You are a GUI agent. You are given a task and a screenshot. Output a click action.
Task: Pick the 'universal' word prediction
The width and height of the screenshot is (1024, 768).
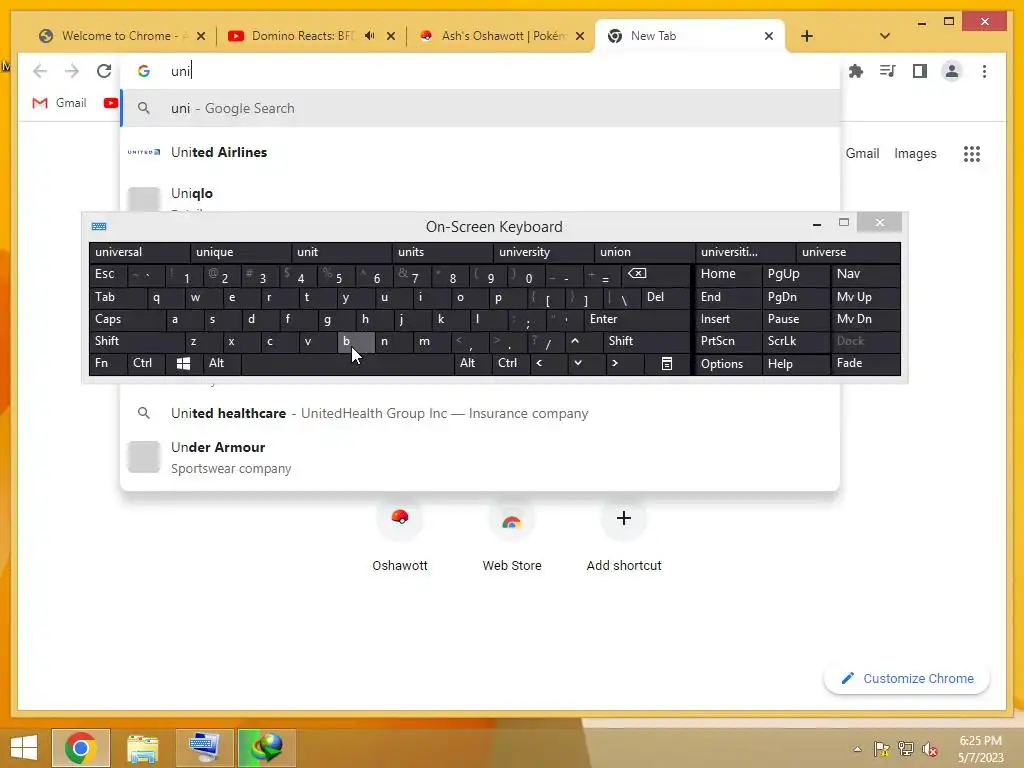139,252
